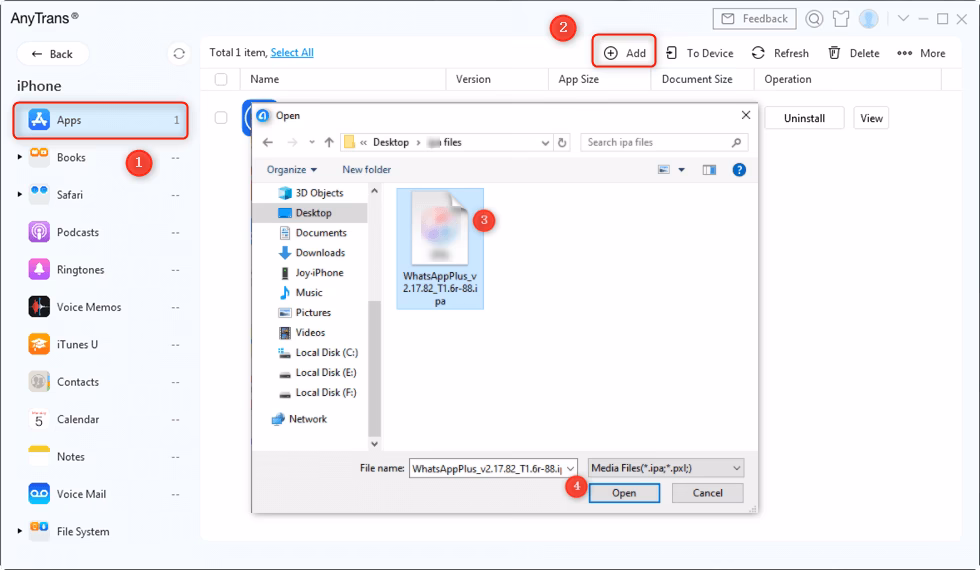The image size is (980, 570).
Task: Open the Contacts category icon
Action: [x=39, y=381]
